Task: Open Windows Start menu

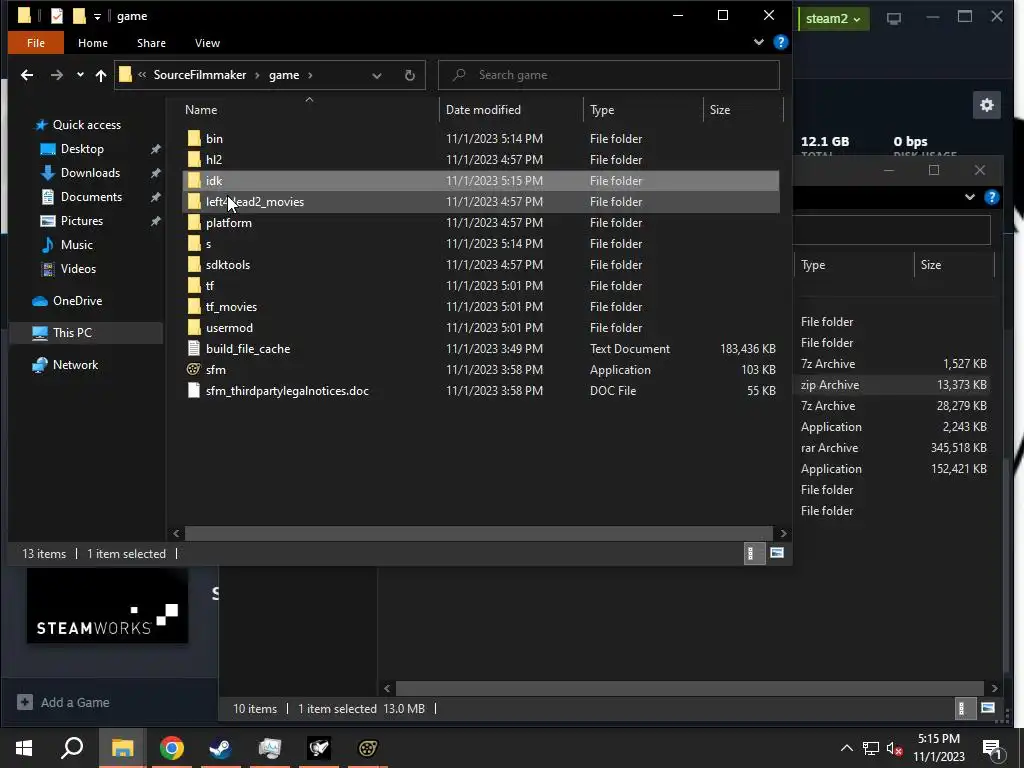Action: point(24,748)
